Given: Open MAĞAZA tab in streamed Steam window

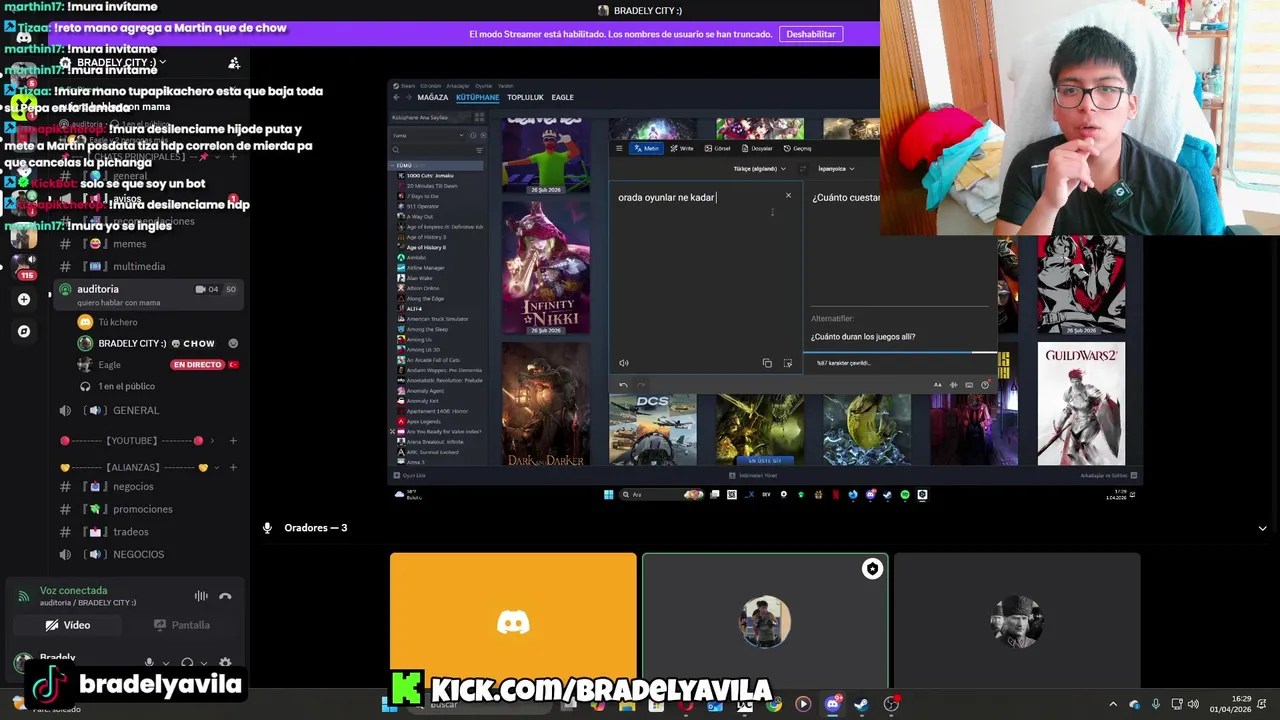Looking at the screenshot, I should click(x=432, y=97).
